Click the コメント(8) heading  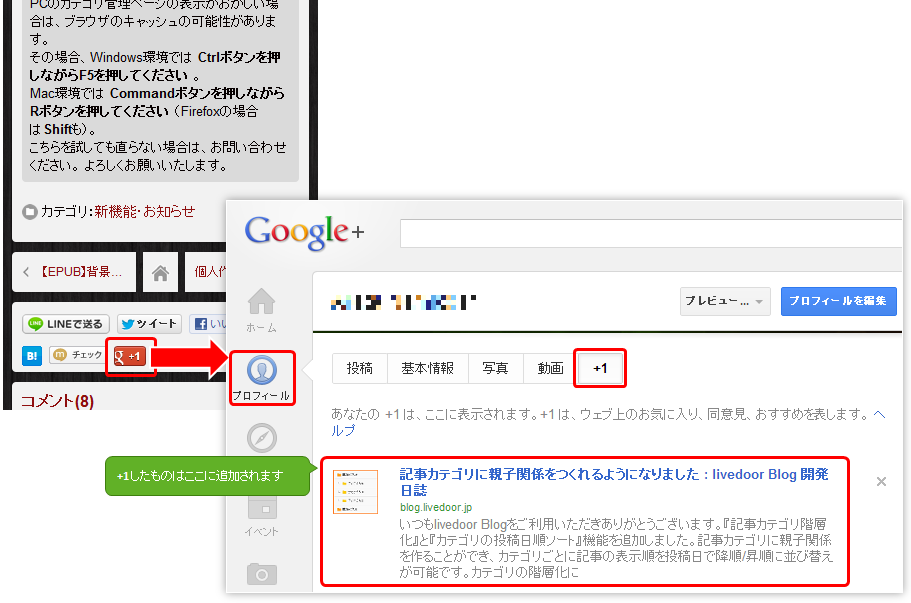pyautogui.click(x=58, y=401)
